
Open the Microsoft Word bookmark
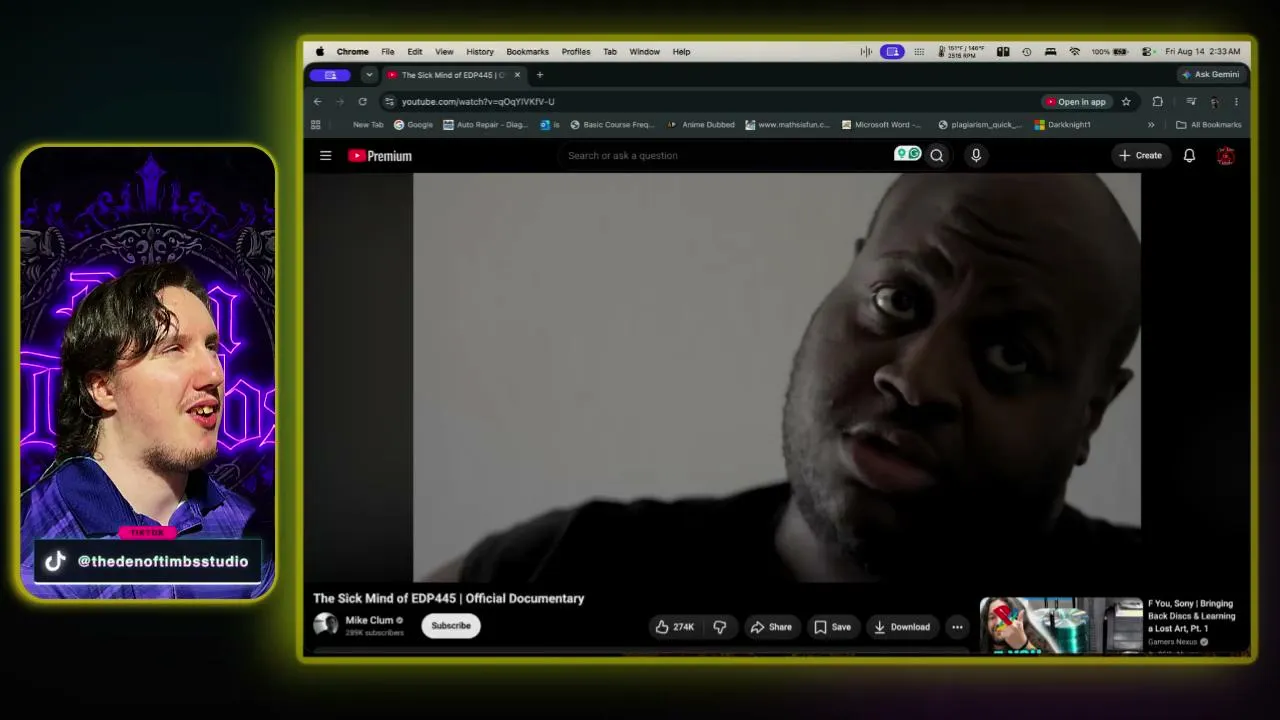[882, 125]
